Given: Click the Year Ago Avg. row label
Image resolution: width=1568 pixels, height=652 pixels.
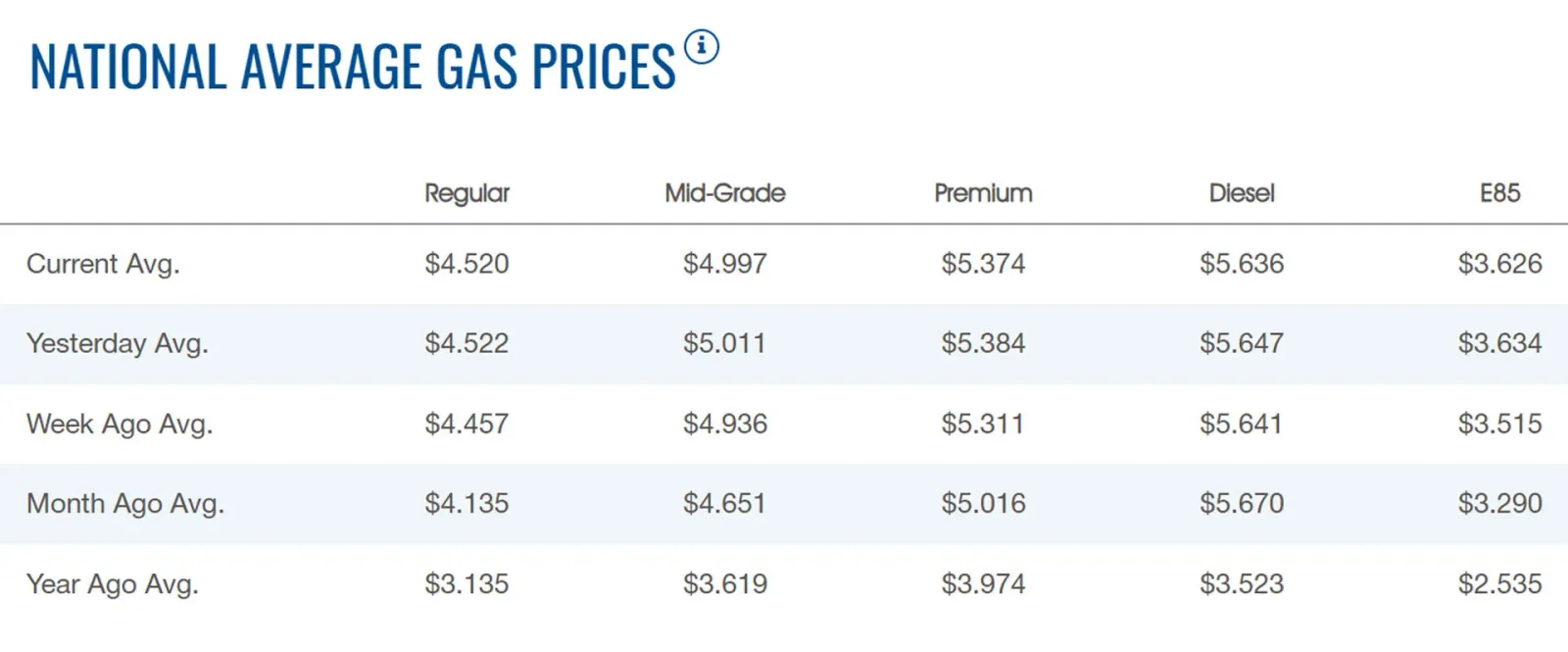Looking at the screenshot, I should [113, 584].
